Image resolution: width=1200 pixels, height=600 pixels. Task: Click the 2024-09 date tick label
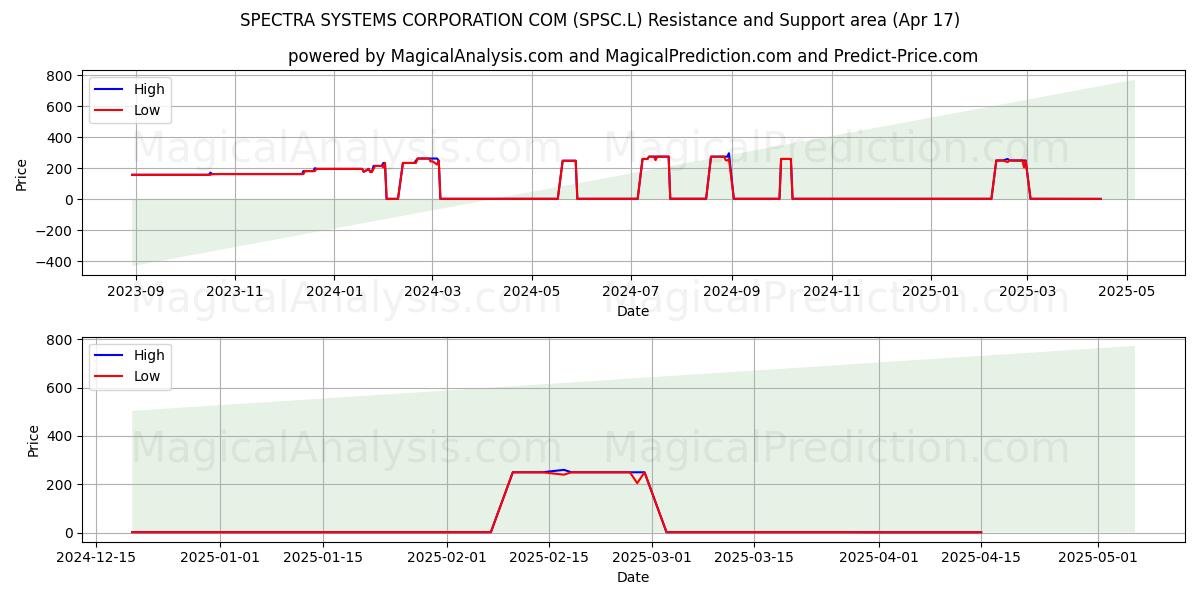pyautogui.click(x=732, y=291)
